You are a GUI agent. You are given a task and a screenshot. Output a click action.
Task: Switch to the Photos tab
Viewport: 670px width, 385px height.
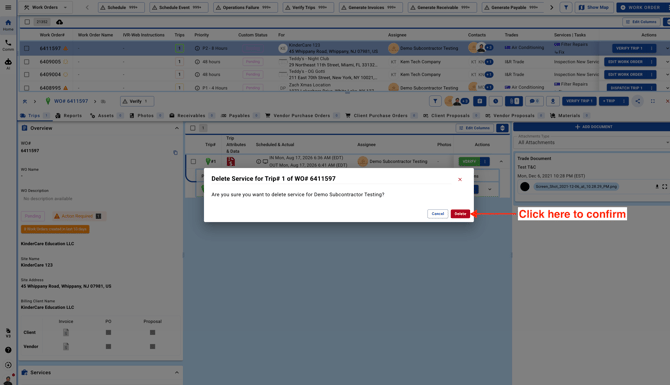pos(146,115)
